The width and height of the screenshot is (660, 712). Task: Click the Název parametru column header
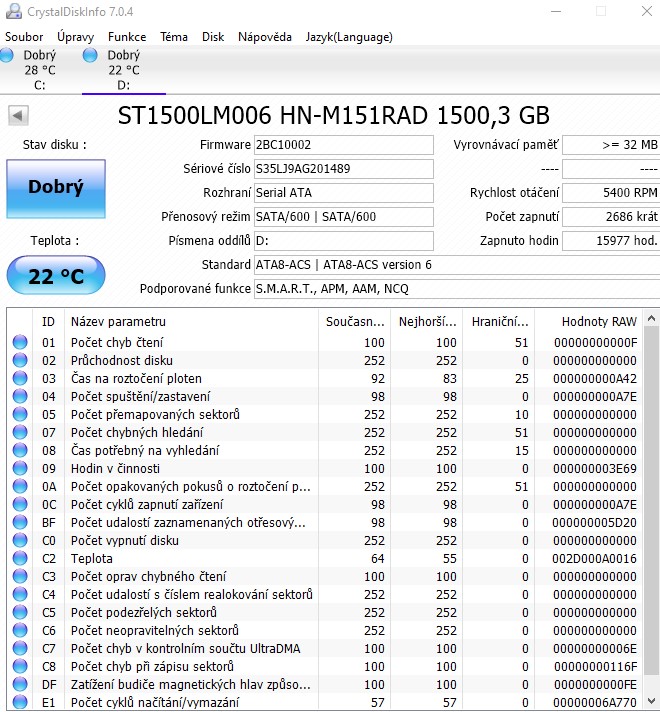click(x=118, y=321)
